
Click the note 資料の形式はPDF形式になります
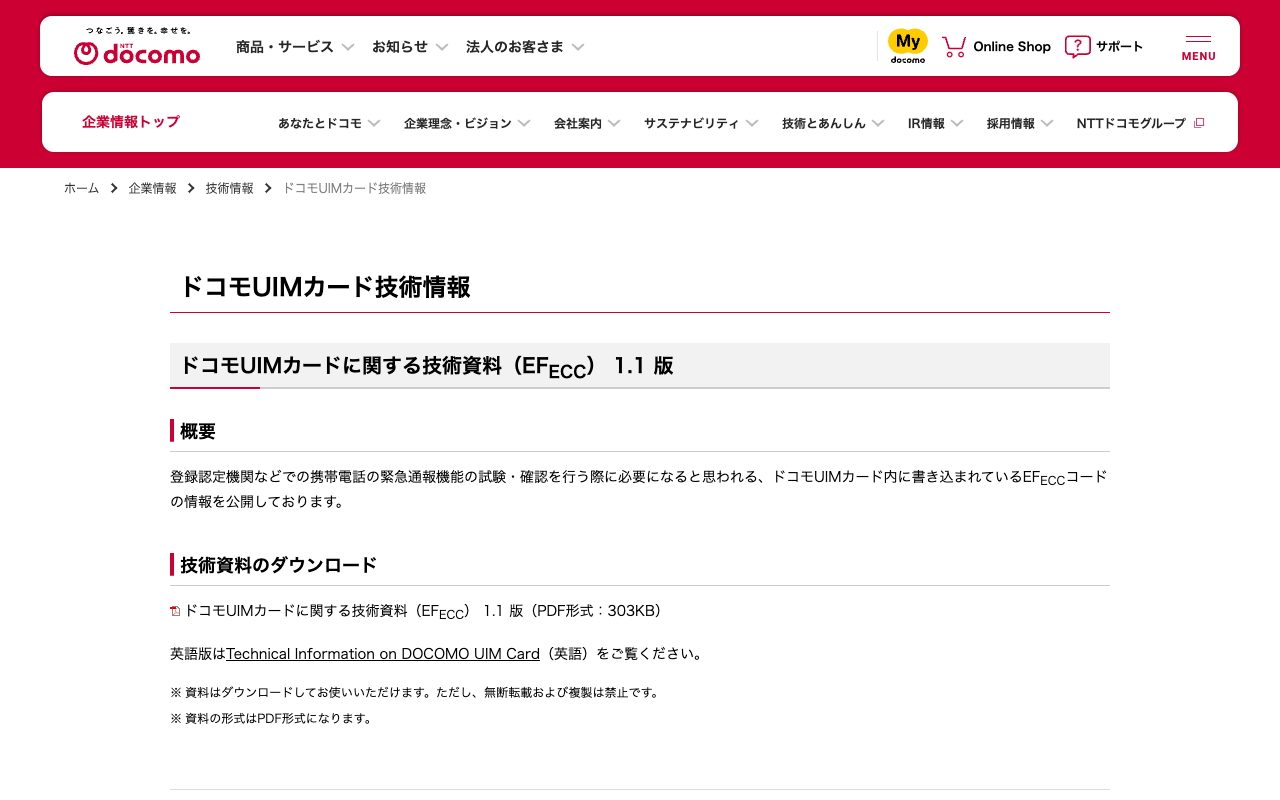pyautogui.click(x=271, y=718)
